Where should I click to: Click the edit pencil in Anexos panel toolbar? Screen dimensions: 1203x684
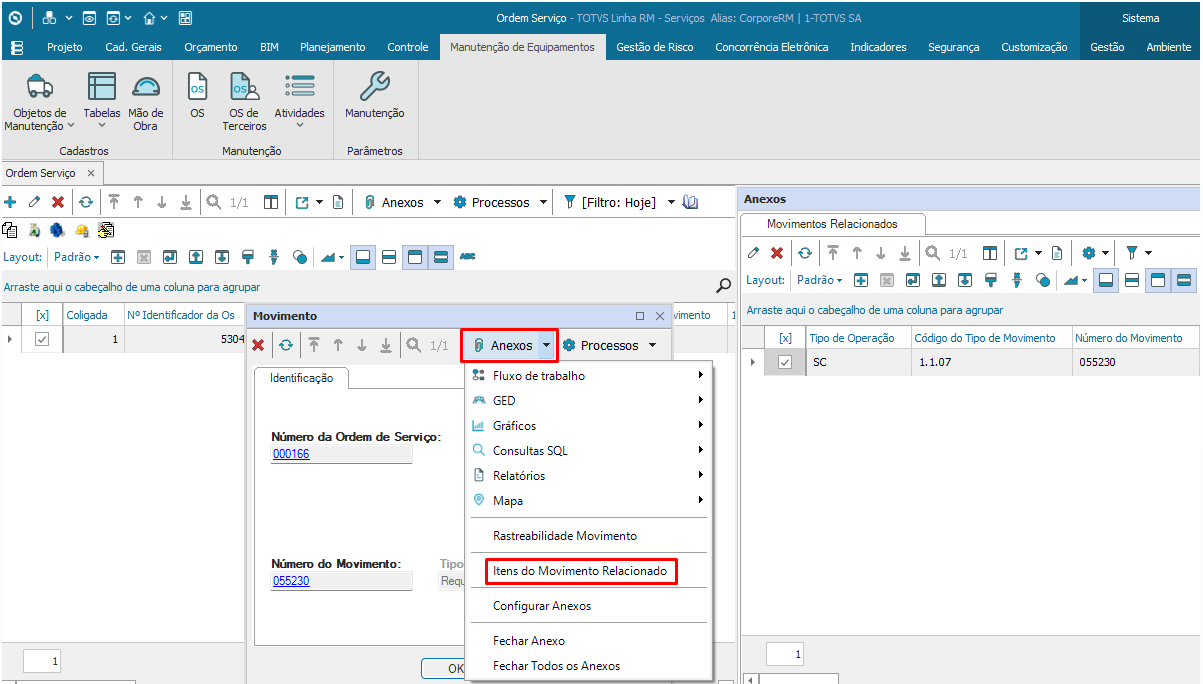click(754, 253)
